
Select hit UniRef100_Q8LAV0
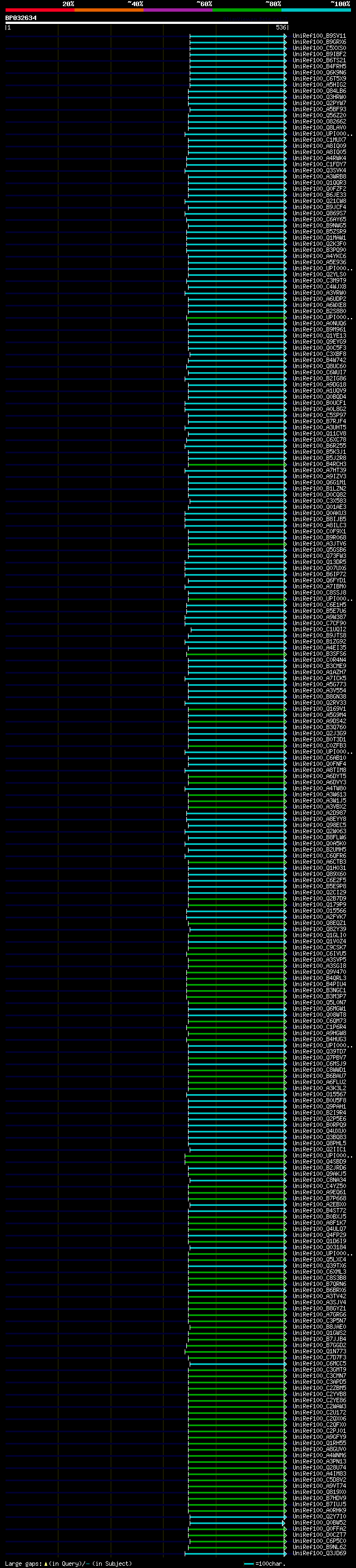pos(319,128)
